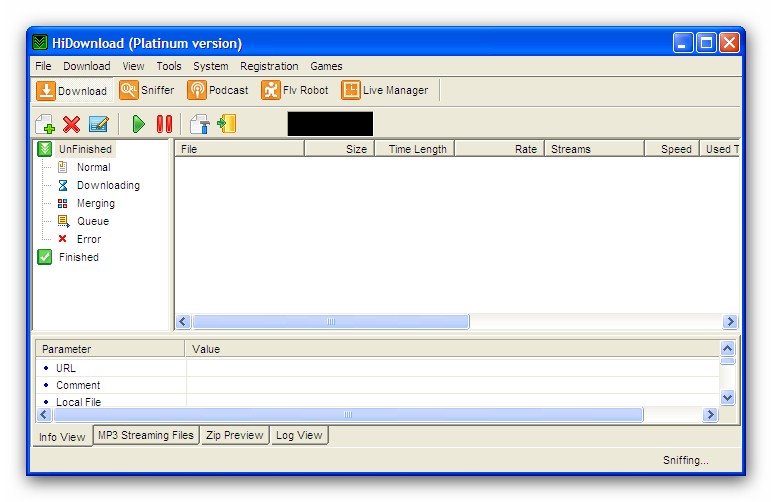Open the Live Manager section
Viewport: 772px width, 502px height.
(385, 91)
